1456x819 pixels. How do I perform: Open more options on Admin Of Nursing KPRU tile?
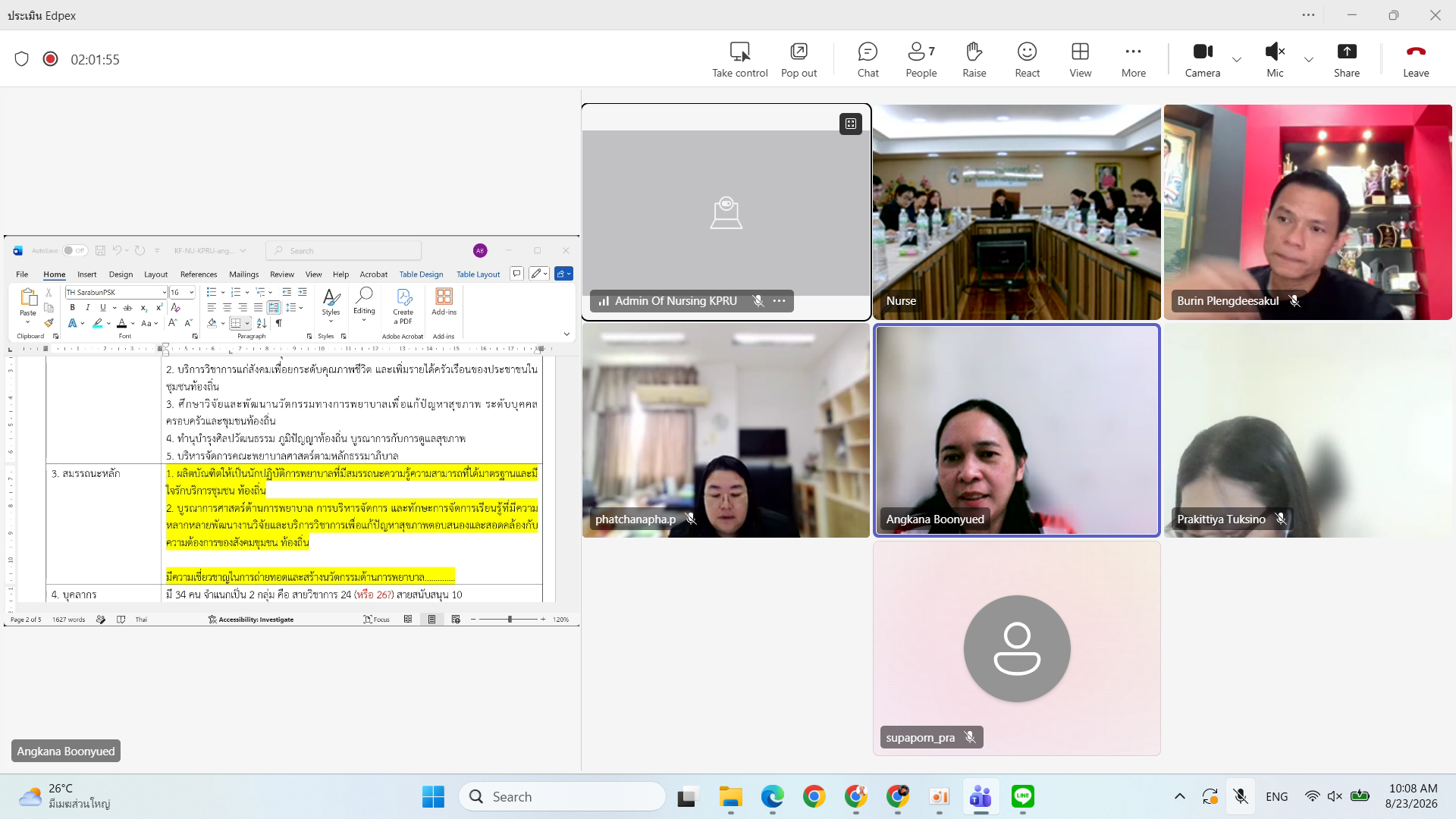click(779, 301)
